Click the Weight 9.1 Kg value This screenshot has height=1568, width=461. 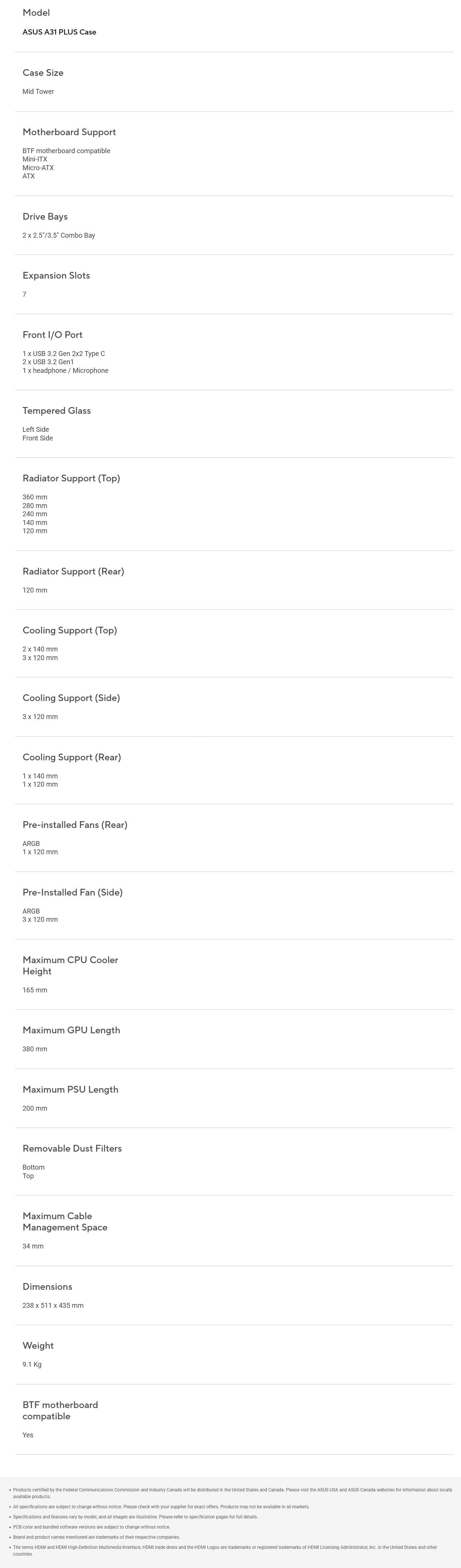point(32,1365)
